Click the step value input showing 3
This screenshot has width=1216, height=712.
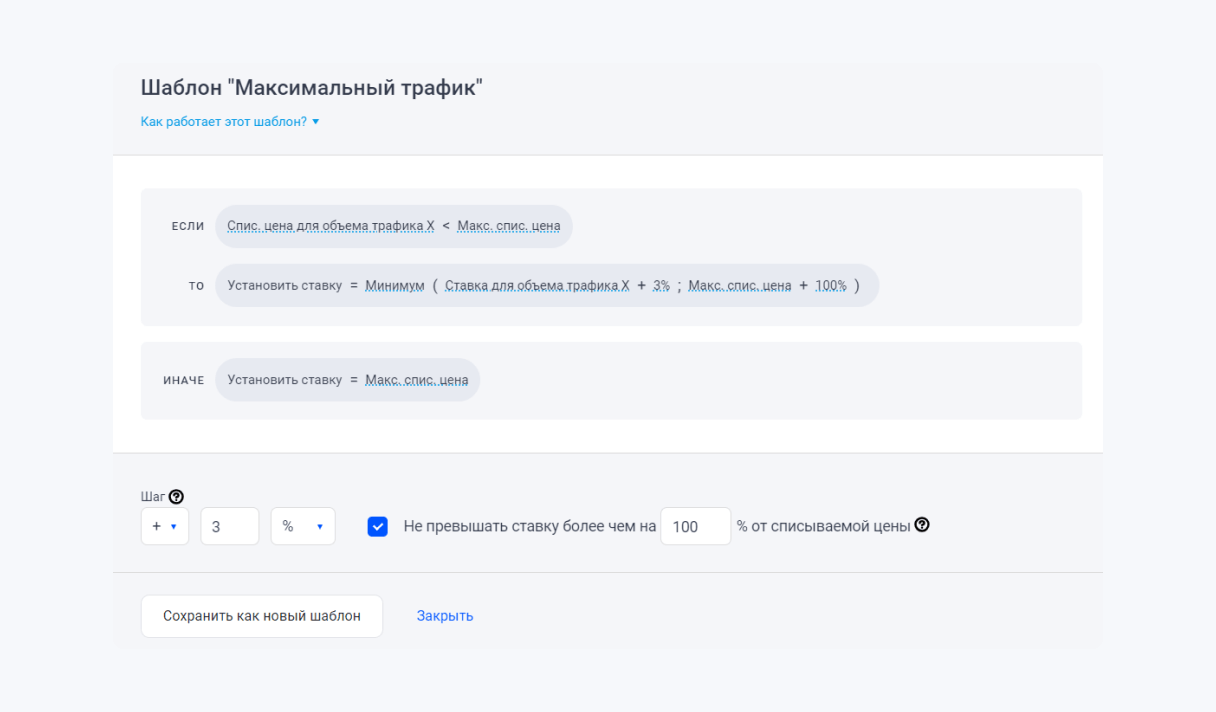click(229, 525)
